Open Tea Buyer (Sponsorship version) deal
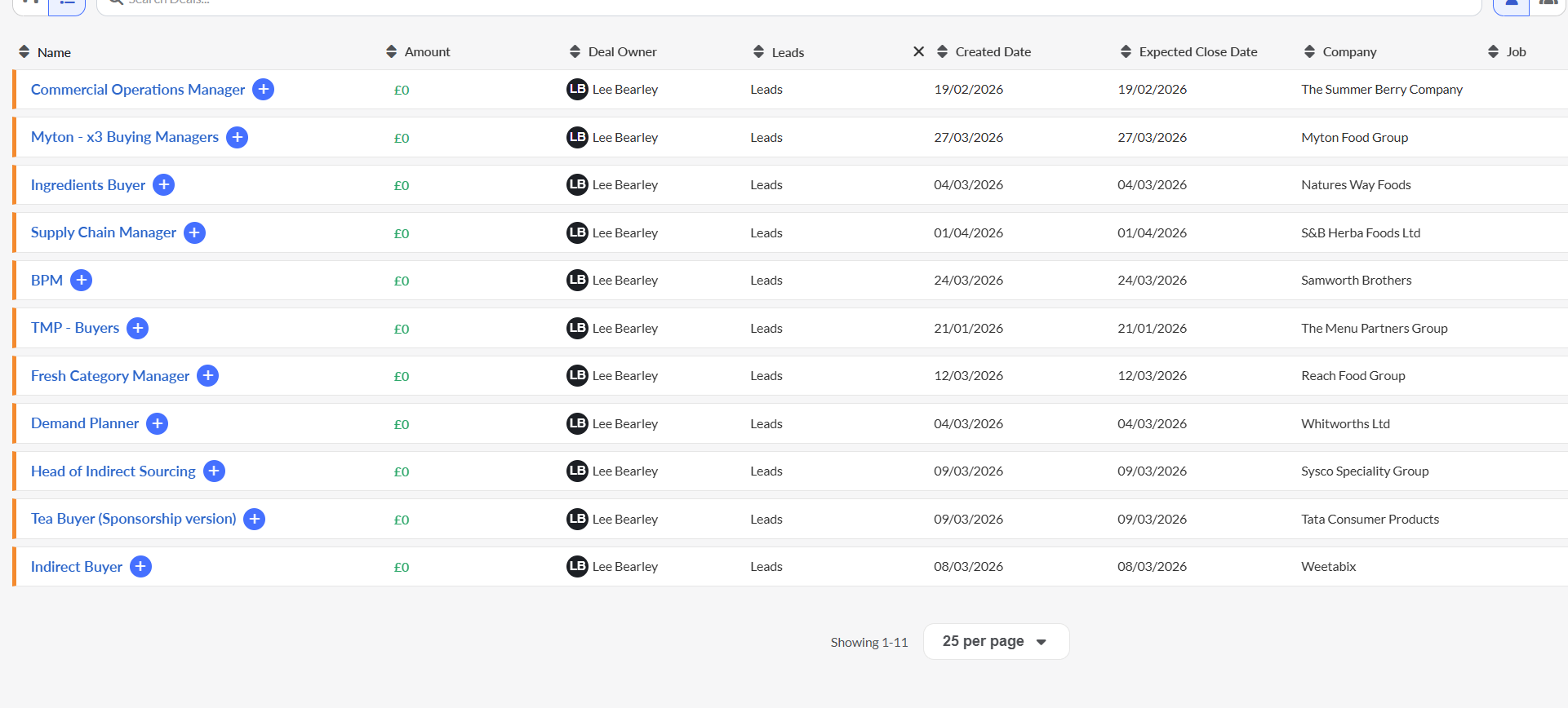 pos(134,519)
